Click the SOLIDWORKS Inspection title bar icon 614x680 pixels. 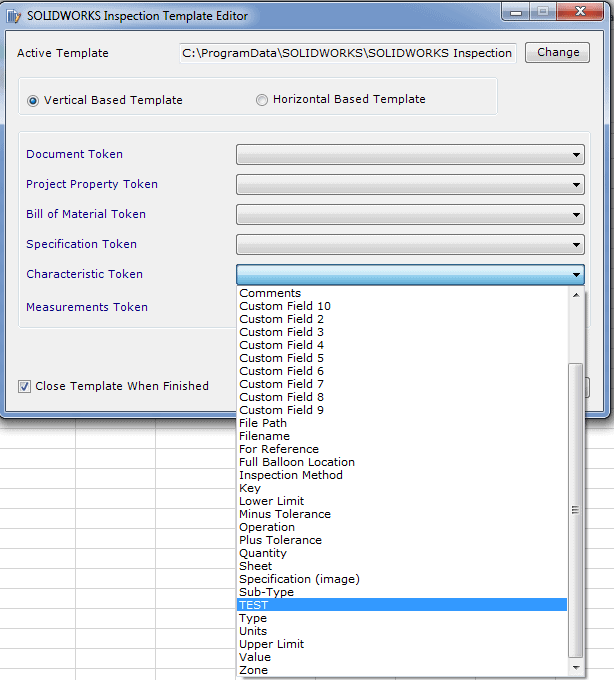point(14,16)
